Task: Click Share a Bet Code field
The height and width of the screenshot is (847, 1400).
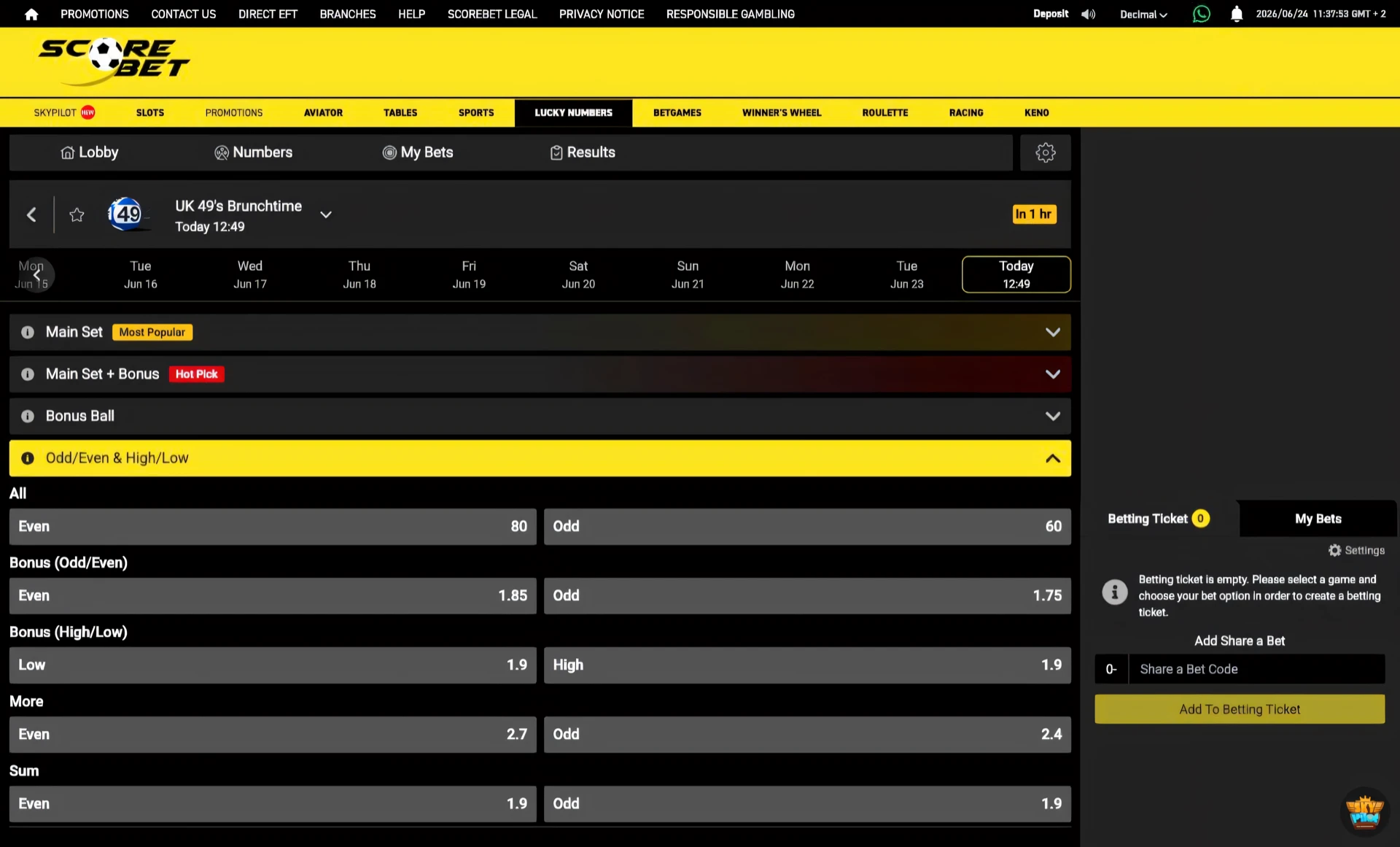Action: tap(1256, 669)
